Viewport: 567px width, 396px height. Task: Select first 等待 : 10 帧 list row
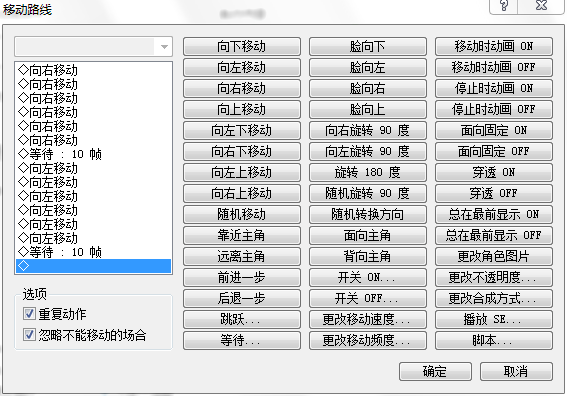click(93, 154)
